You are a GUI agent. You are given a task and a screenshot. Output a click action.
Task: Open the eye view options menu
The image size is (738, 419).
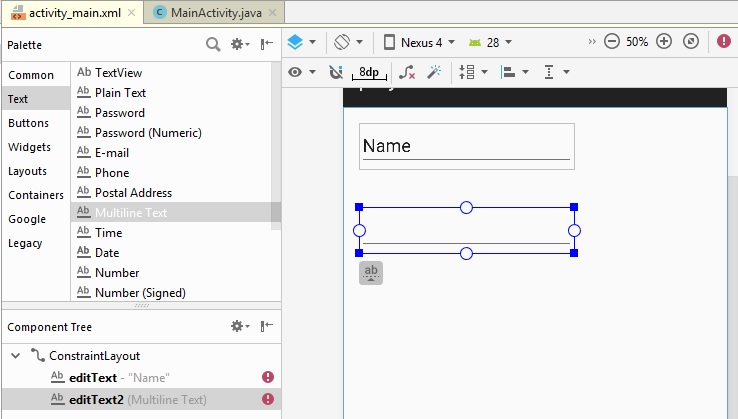[301, 72]
